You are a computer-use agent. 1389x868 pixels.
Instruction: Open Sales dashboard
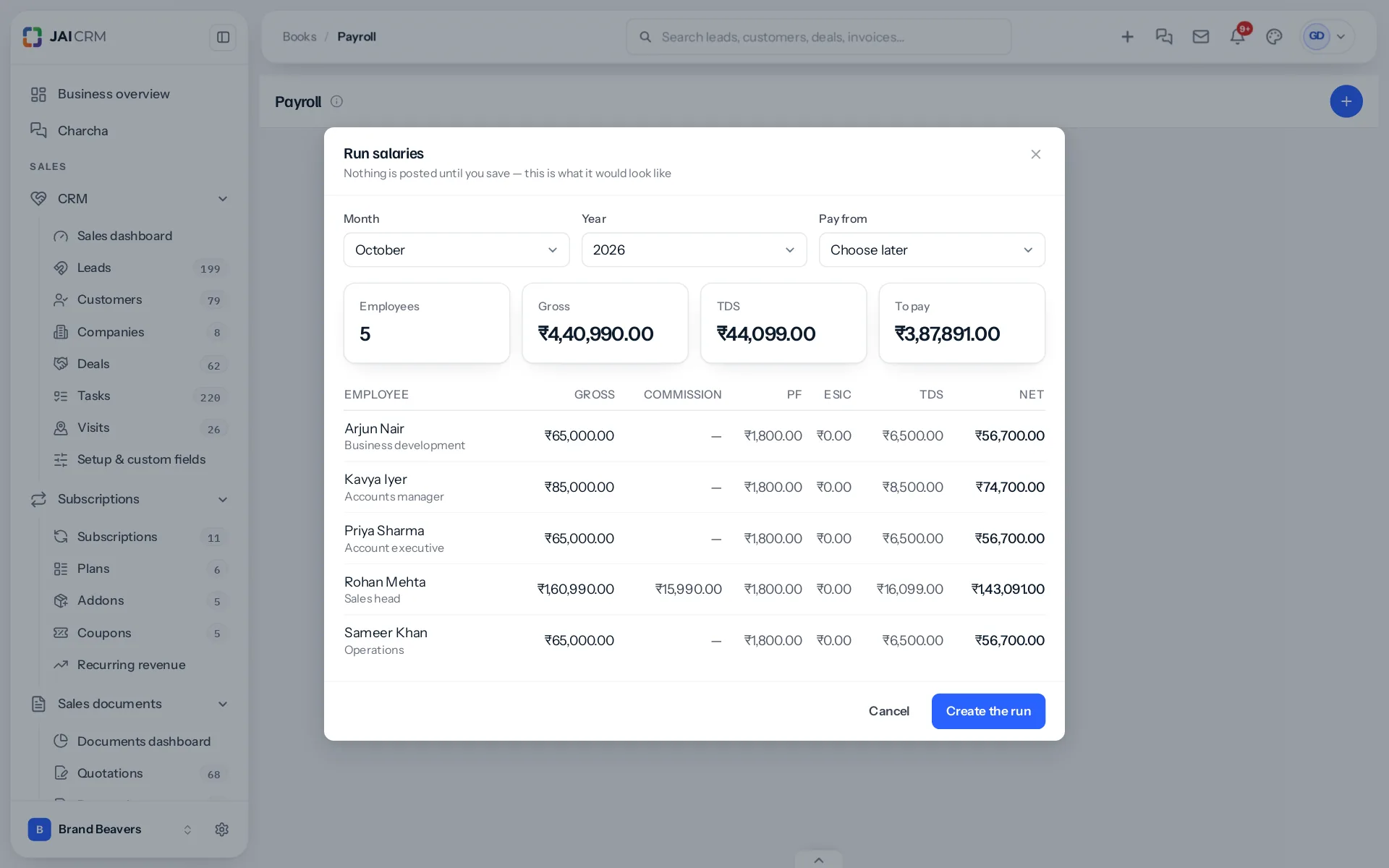tap(140, 236)
